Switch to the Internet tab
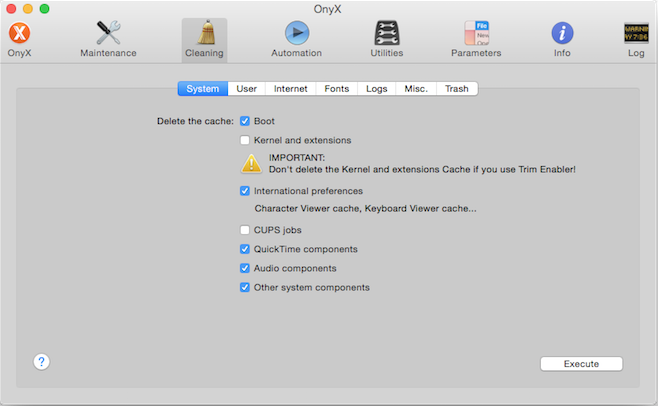658x406 pixels. [x=290, y=89]
